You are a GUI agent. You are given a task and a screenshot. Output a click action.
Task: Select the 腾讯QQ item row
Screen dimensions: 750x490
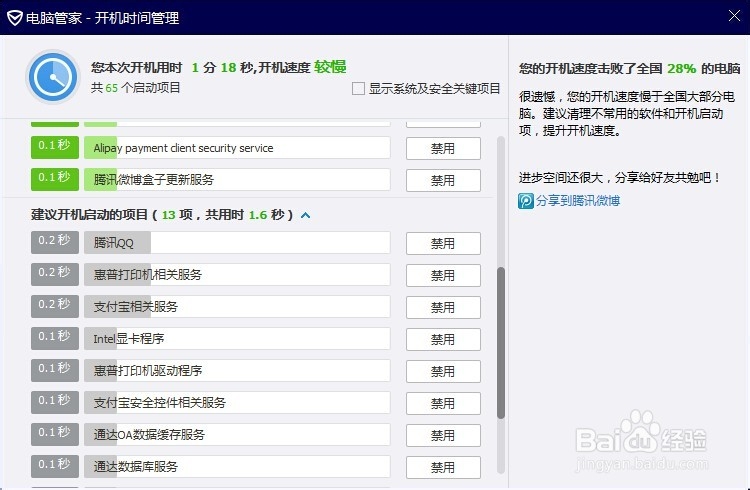[237, 243]
